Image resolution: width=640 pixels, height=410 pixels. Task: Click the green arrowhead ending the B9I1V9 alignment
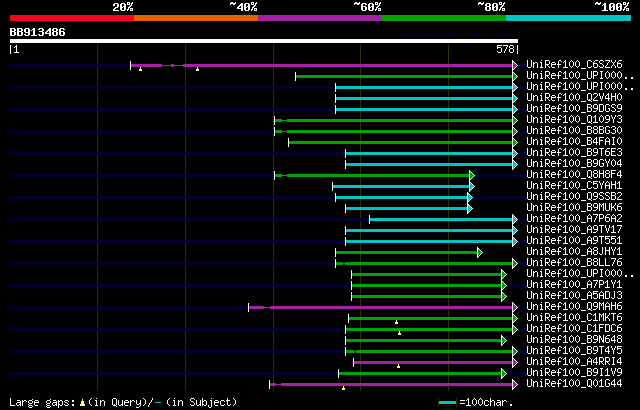point(504,374)
